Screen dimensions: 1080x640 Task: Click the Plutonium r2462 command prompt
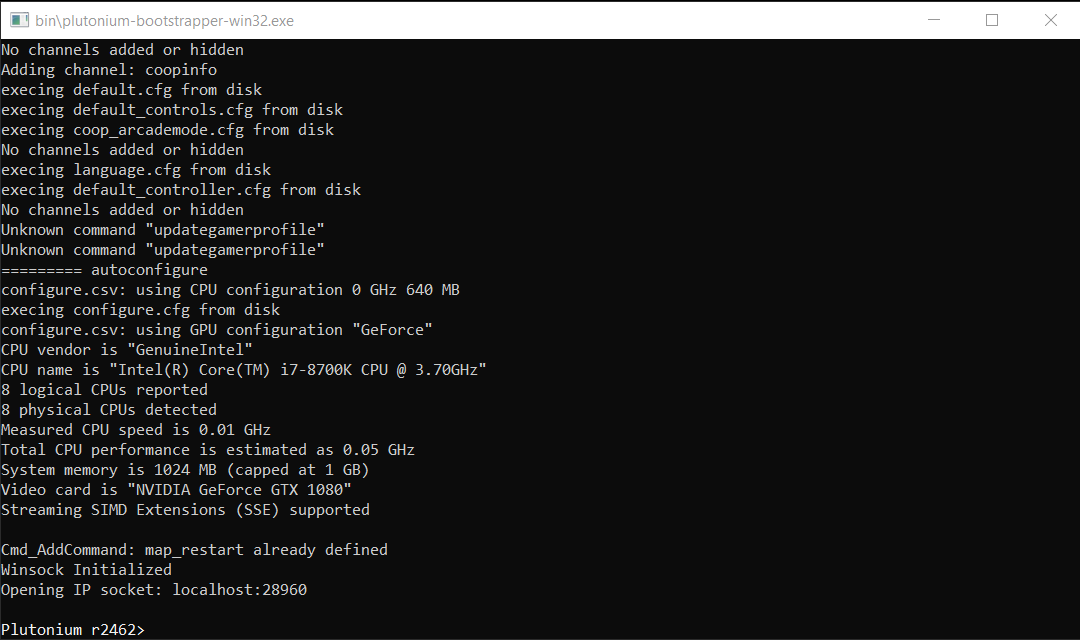pyautogui.click(x=73, y=630)
